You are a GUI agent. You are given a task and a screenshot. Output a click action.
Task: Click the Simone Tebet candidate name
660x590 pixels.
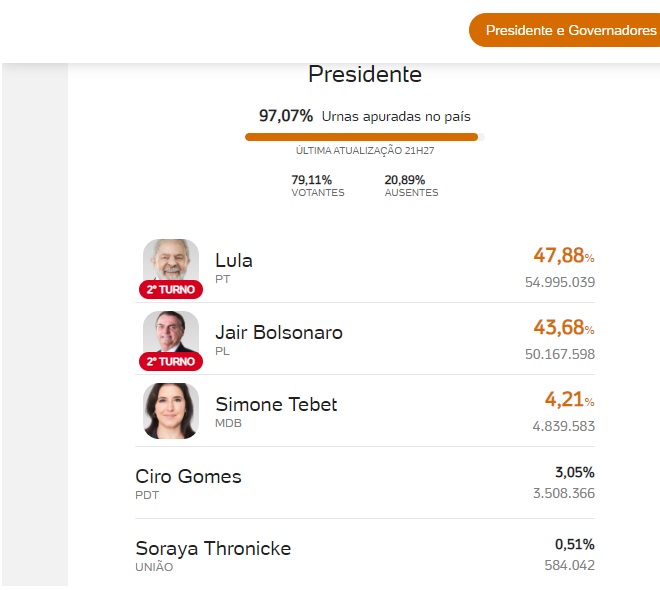point(276,404)
